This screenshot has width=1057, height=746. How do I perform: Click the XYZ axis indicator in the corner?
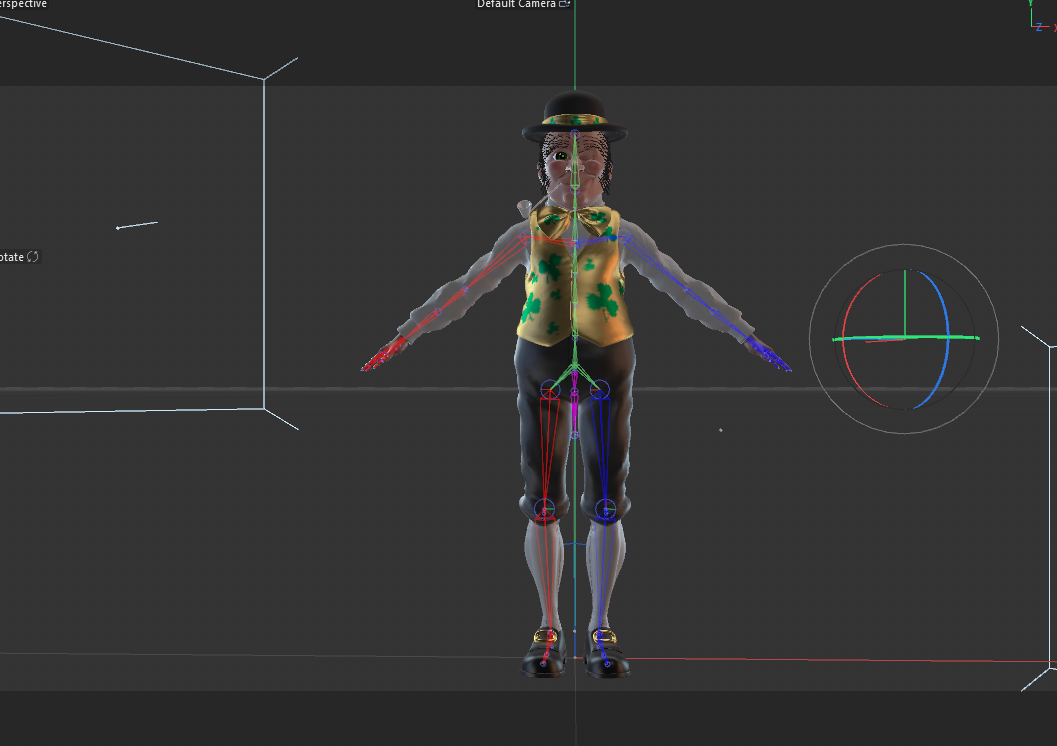tap(1041, 17)
